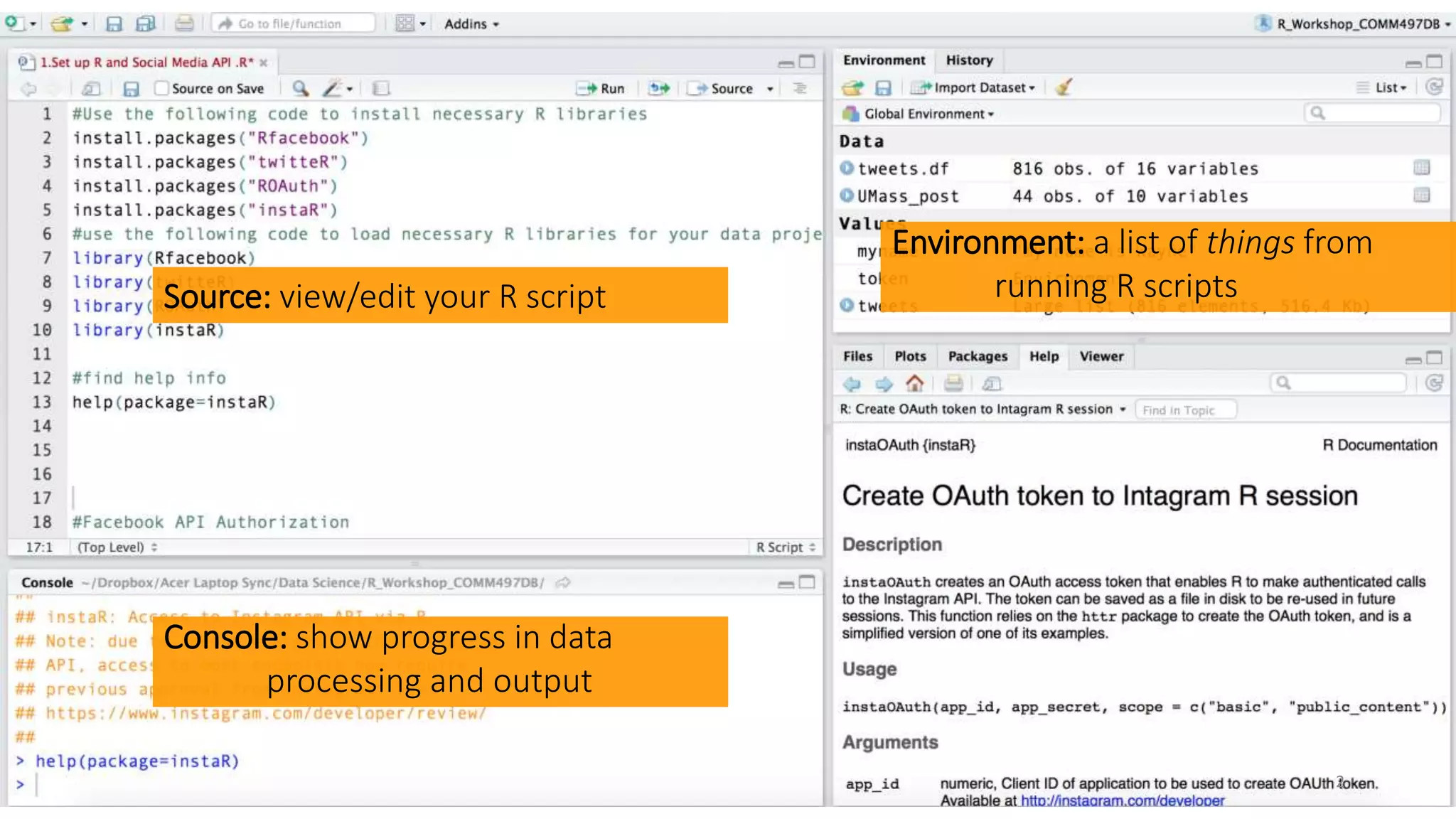The image size is (1456, 819).
Task: Click the code tools magic wand icon
Action: (332, 88)
